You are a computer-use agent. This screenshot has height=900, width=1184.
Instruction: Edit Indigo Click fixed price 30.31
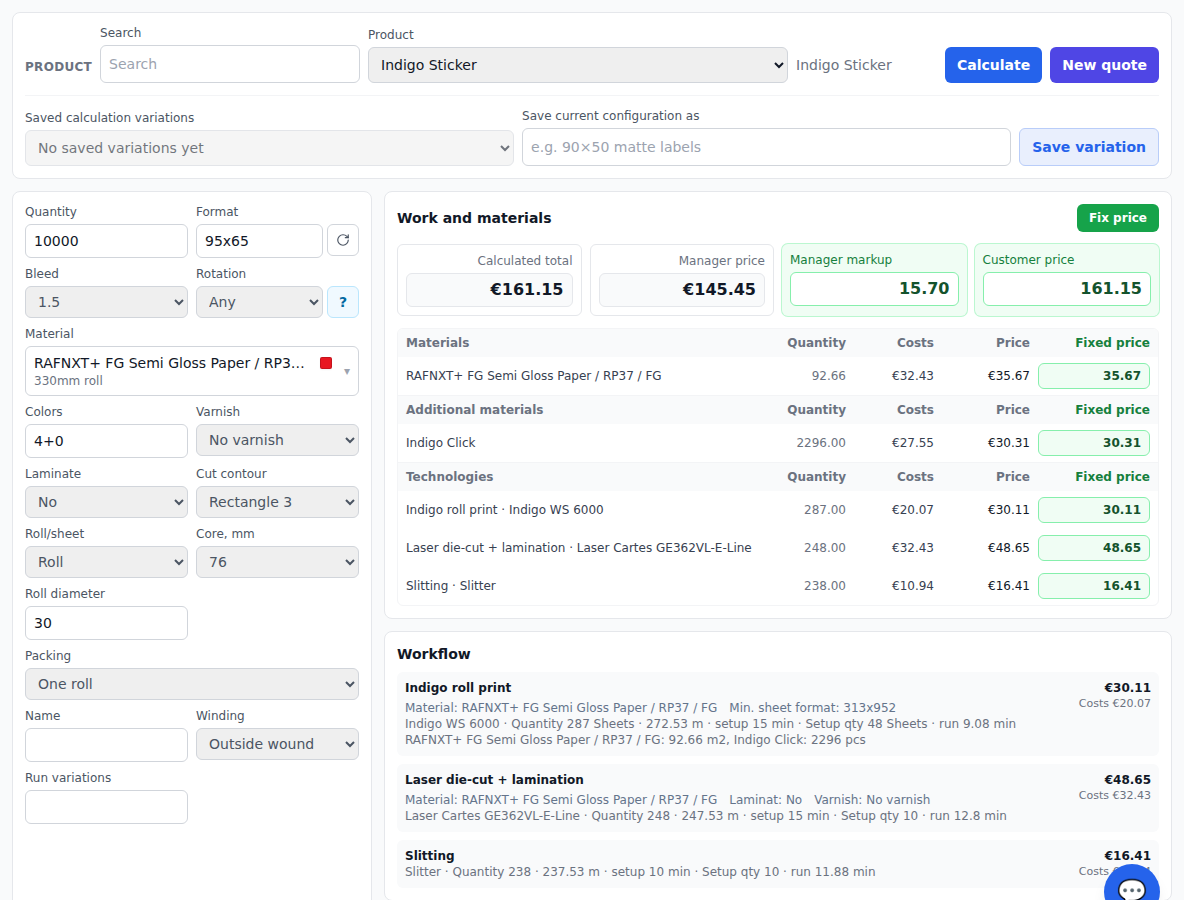pos(1094,442)
